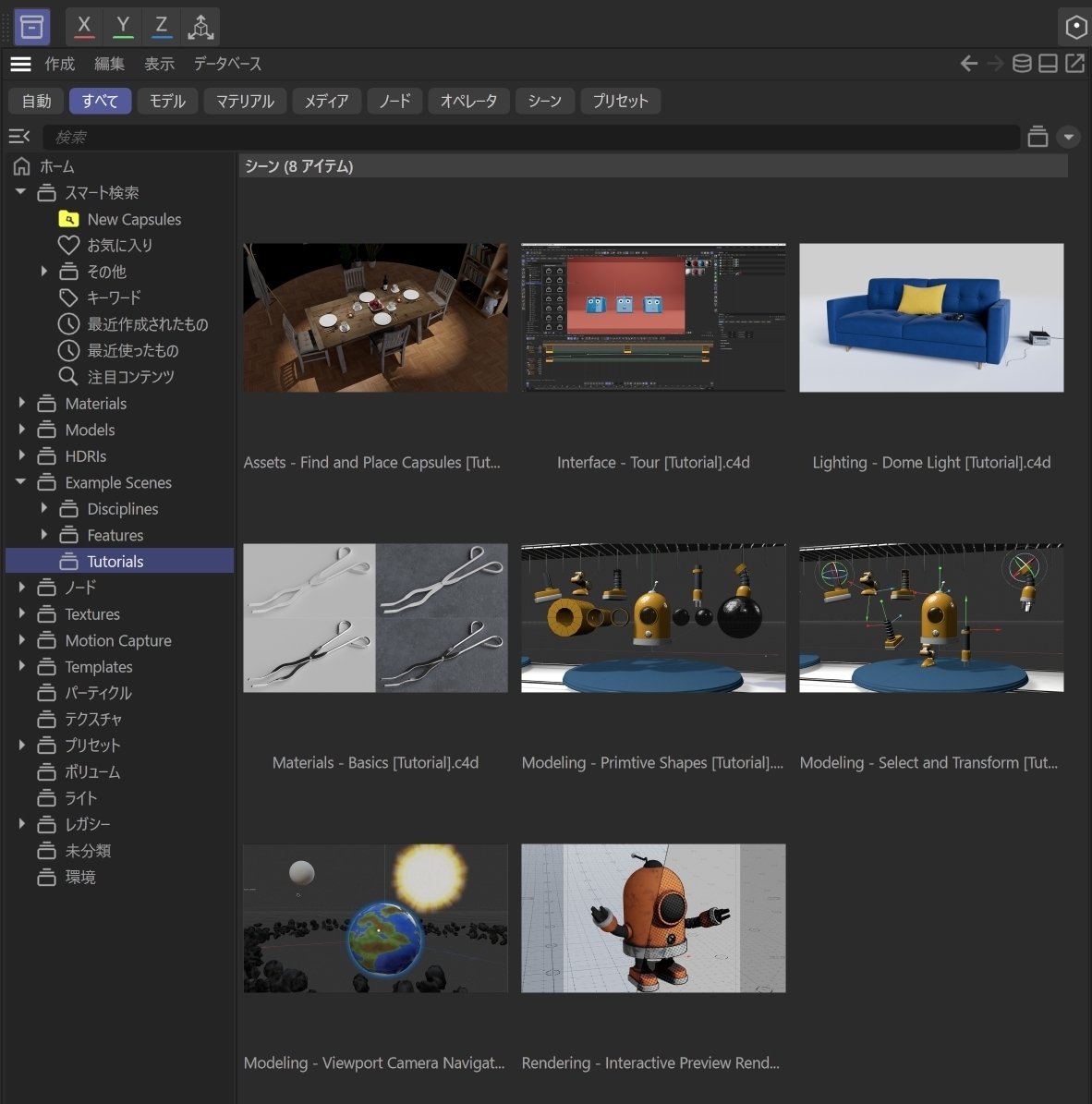The image size is (1092, 1104).
Task: Expand the Models category
Action: 21,429
